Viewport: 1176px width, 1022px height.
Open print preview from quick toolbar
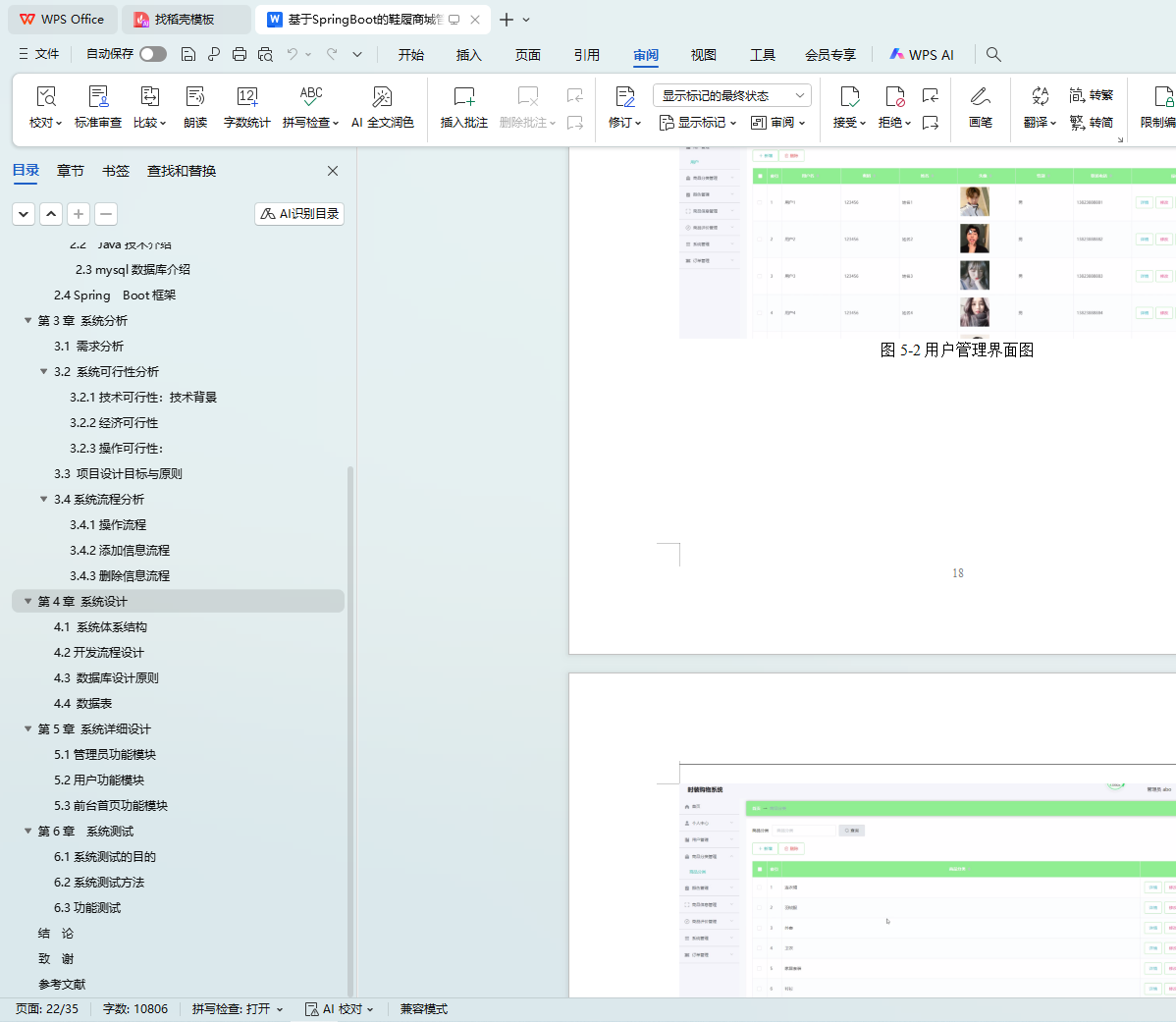[265, 54]
